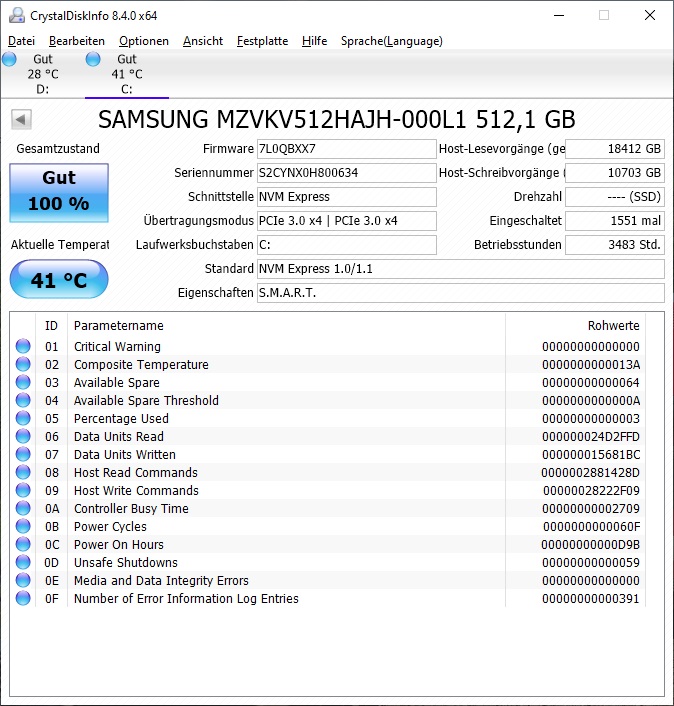The width and height of the screenshot is (674, 706).
Task: Click the status orb of Media and Data Integrity Errors
Action: coord(23,580)
